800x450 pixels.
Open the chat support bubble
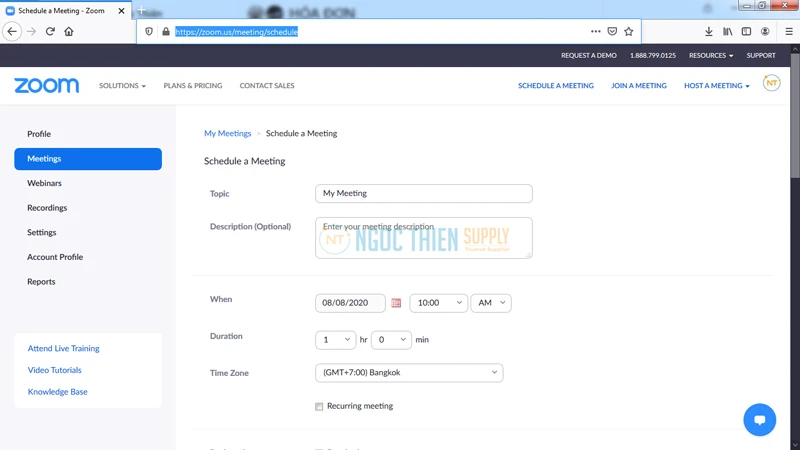point(759,420)
